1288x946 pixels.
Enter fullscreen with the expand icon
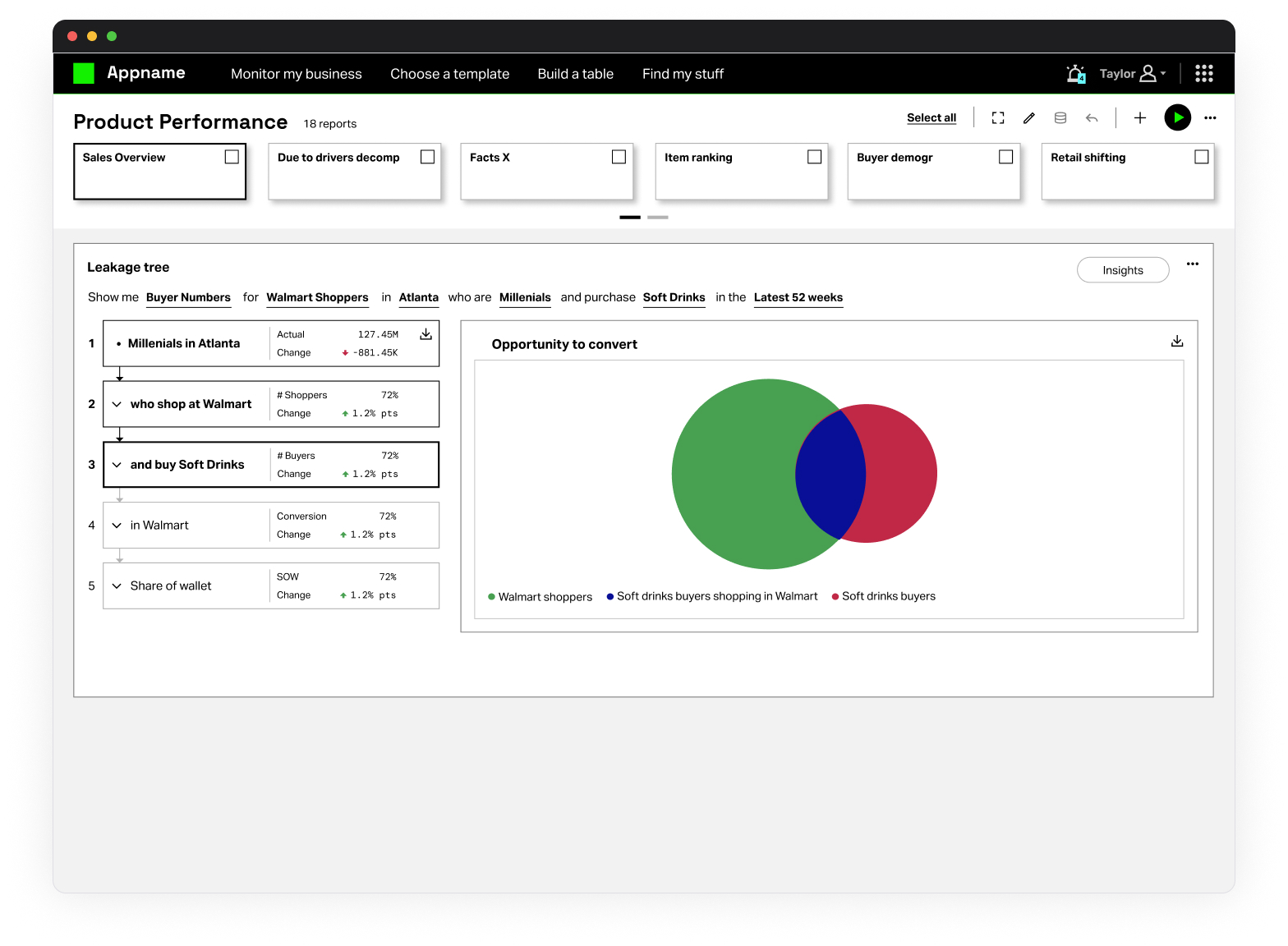point(998,118)
